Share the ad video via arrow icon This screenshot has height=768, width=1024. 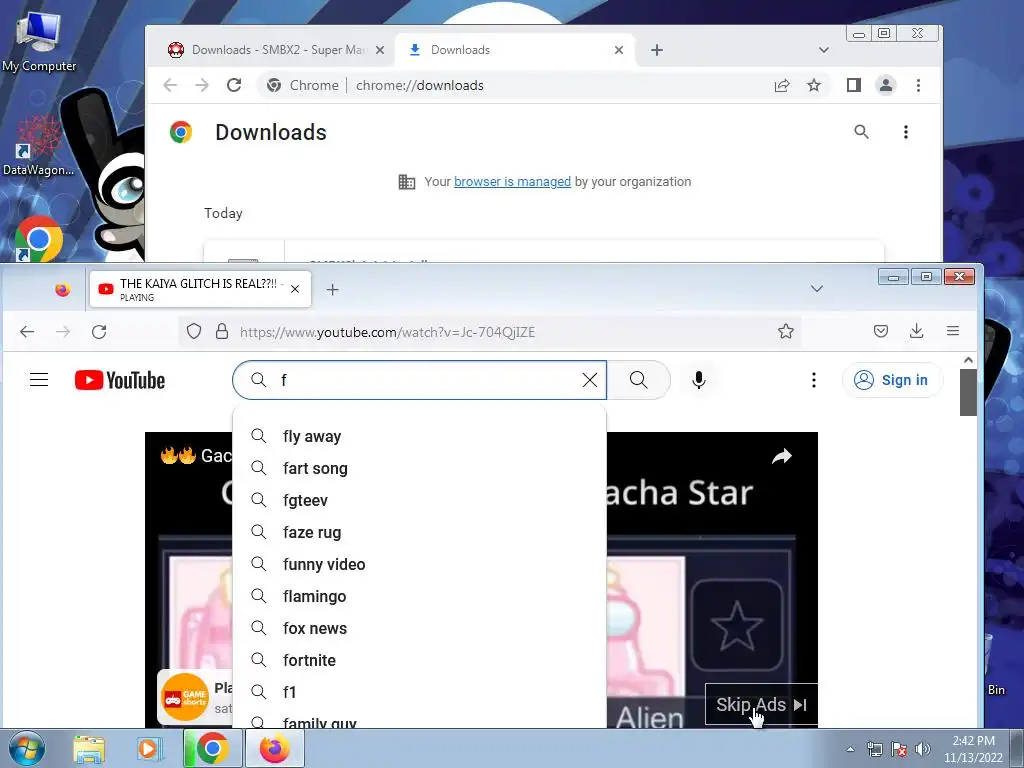[782, 456]
